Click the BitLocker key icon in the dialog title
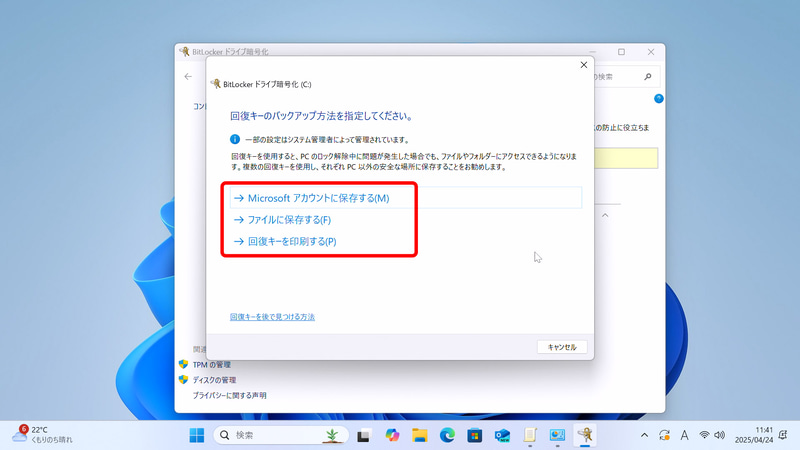Screen dimensions: 800x450 tap(216, 84)
